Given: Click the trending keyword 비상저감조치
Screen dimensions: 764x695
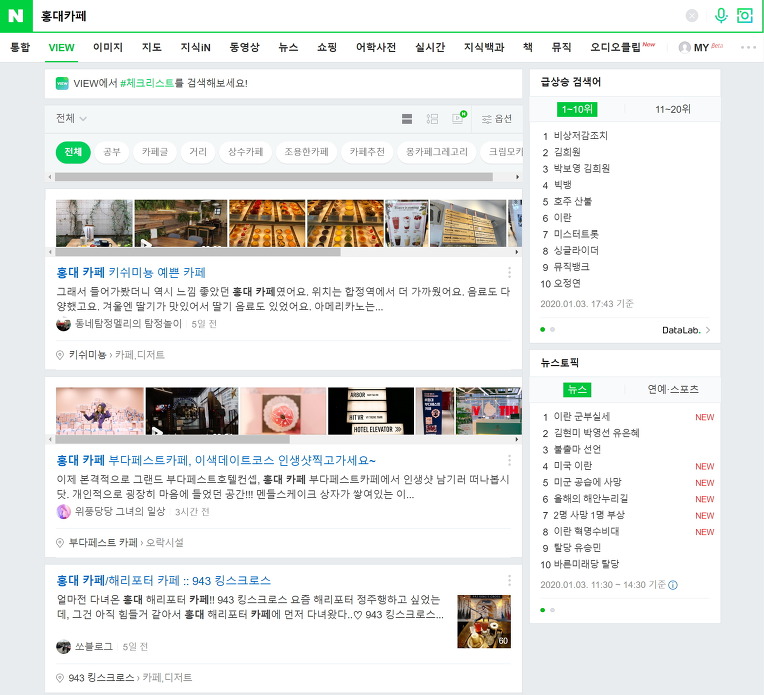Looking at the screenshot, I should point(581,135).
